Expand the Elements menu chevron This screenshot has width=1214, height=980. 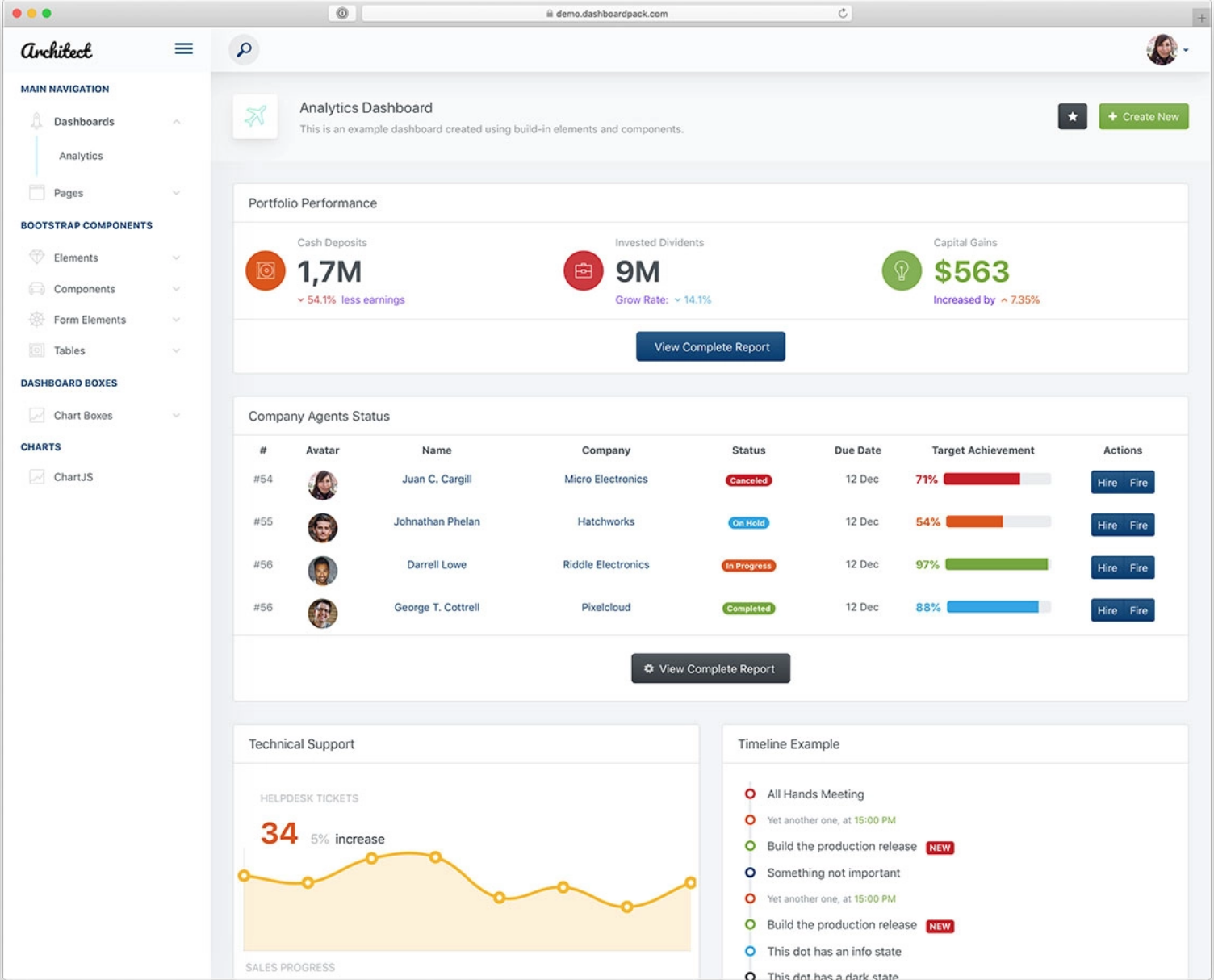tap(176, 258)
